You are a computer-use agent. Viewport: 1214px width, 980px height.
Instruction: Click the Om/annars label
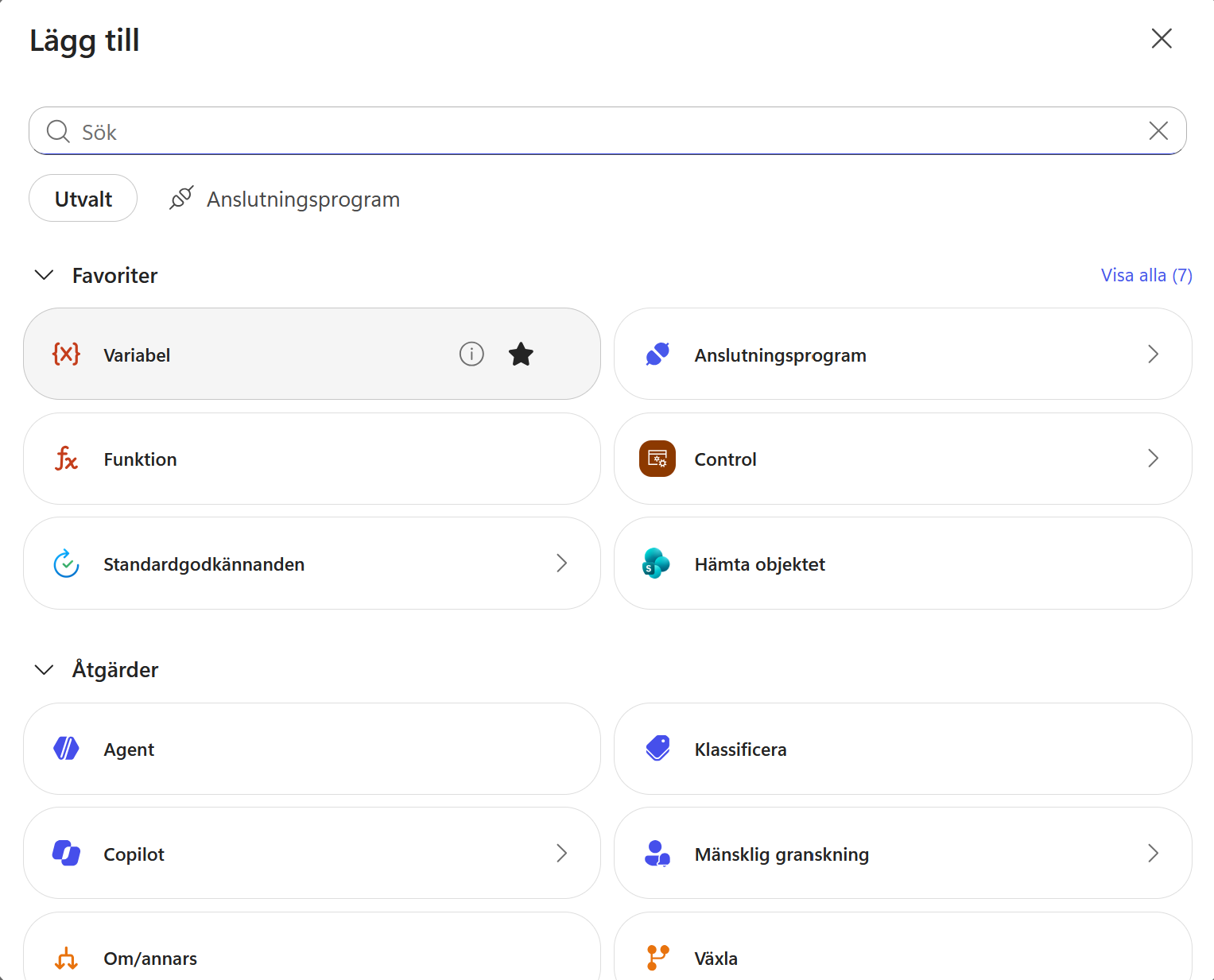pos(150,959)
